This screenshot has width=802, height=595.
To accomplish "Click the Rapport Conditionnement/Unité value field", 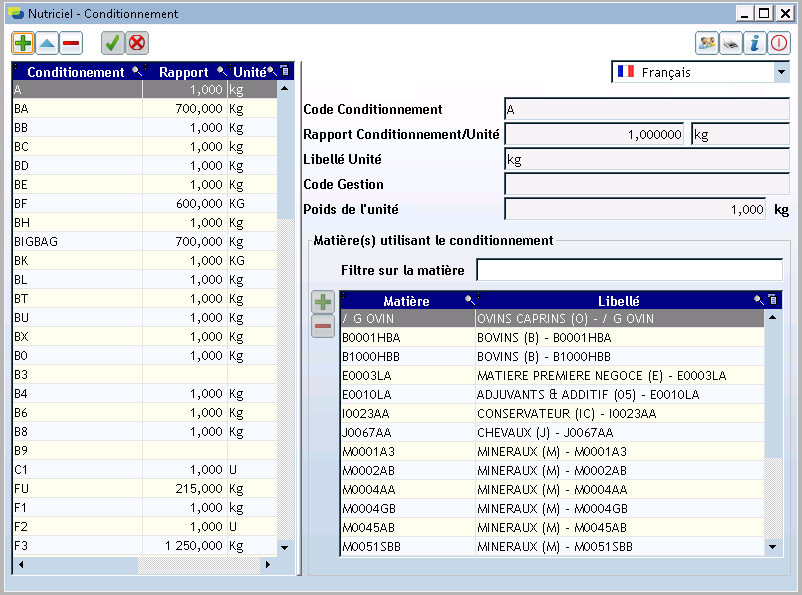I will coord(594,135).
